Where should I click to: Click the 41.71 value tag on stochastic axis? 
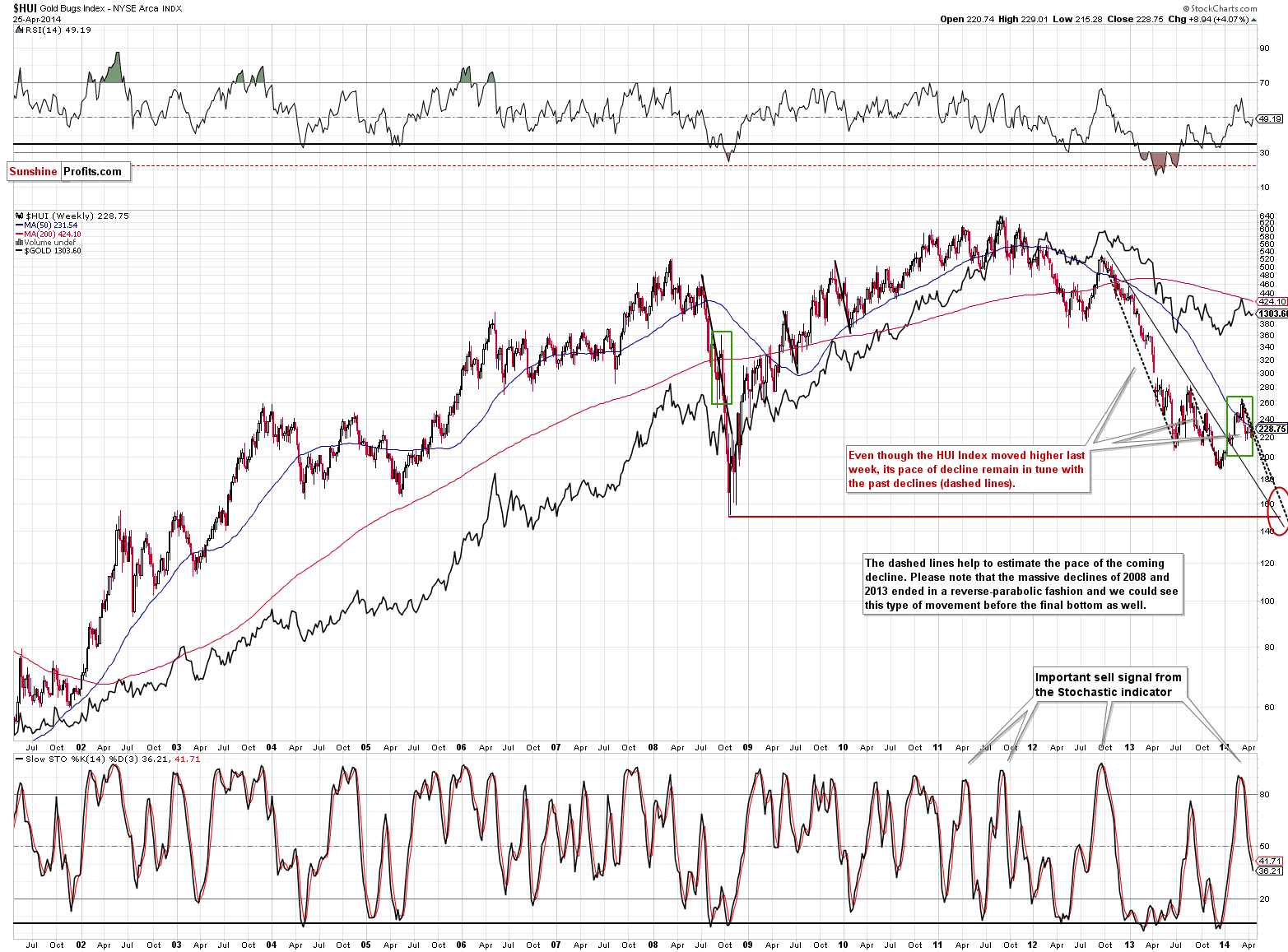pos(1271,861)
